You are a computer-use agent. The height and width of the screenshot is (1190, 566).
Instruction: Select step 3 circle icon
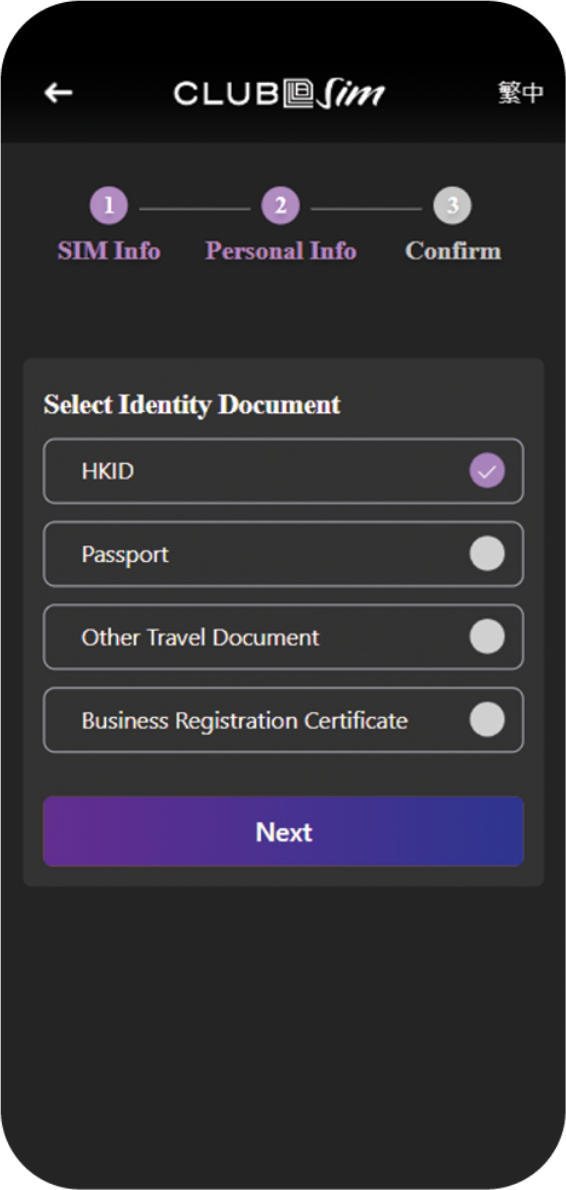[452, 206]
